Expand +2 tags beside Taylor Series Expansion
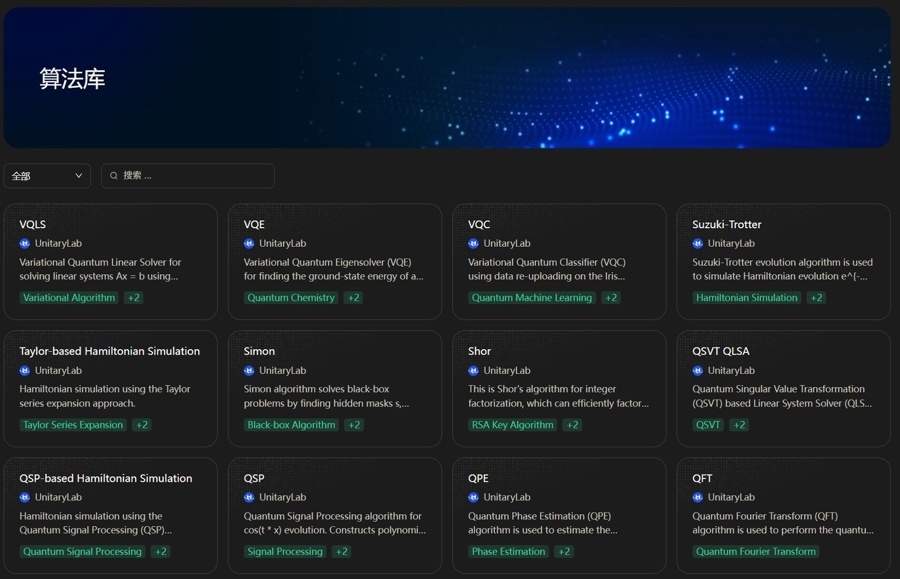Image resolution: width=900 pixels, height=579 pixels. (x=142, y=425)
